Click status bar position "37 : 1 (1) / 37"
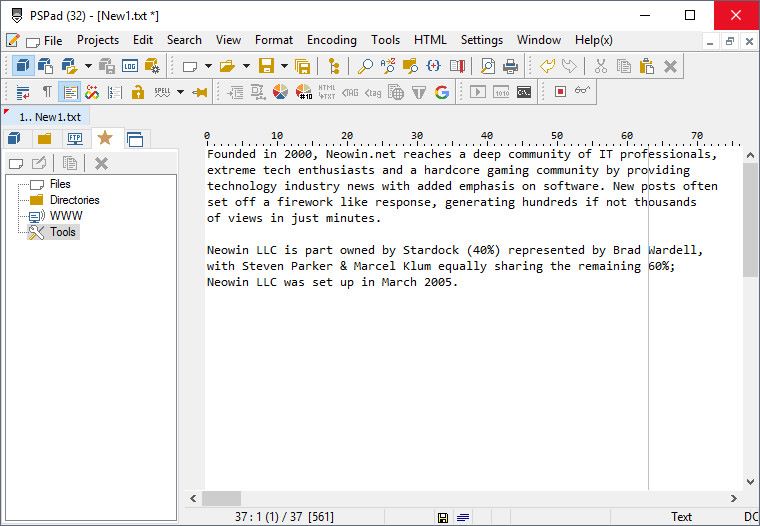Viewport: 760px width, 526px height. click(x=269, y=517)
